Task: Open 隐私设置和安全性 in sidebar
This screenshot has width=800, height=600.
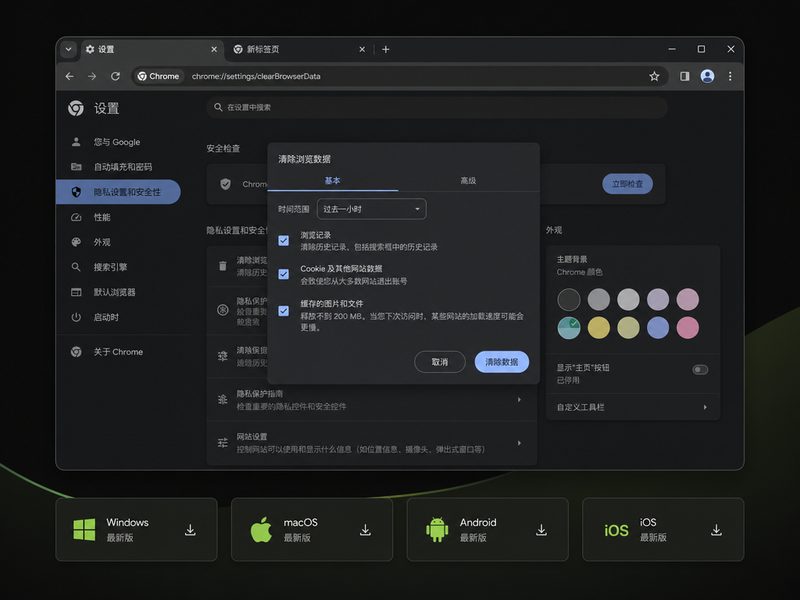Action: click(118, 192)
